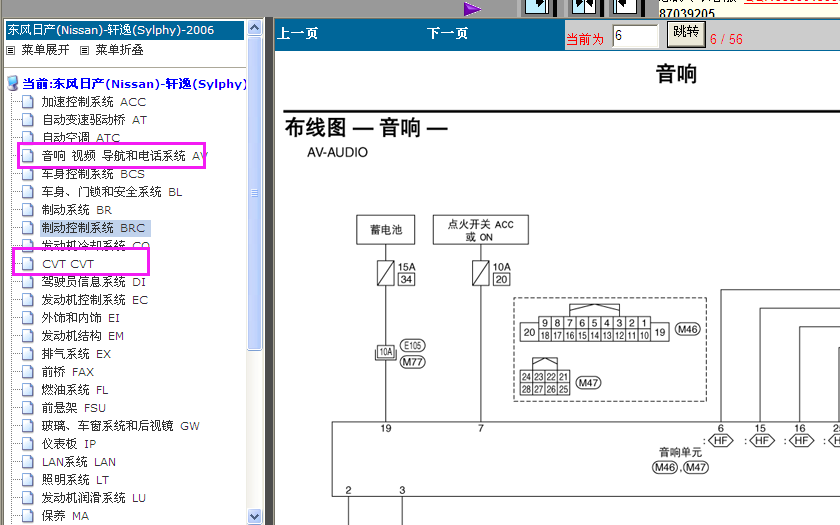Click the page icon next to 自动变速驱动桥 AT
Image resolution: width=840 pixels, height=525 pixels.
pos(28,120)
